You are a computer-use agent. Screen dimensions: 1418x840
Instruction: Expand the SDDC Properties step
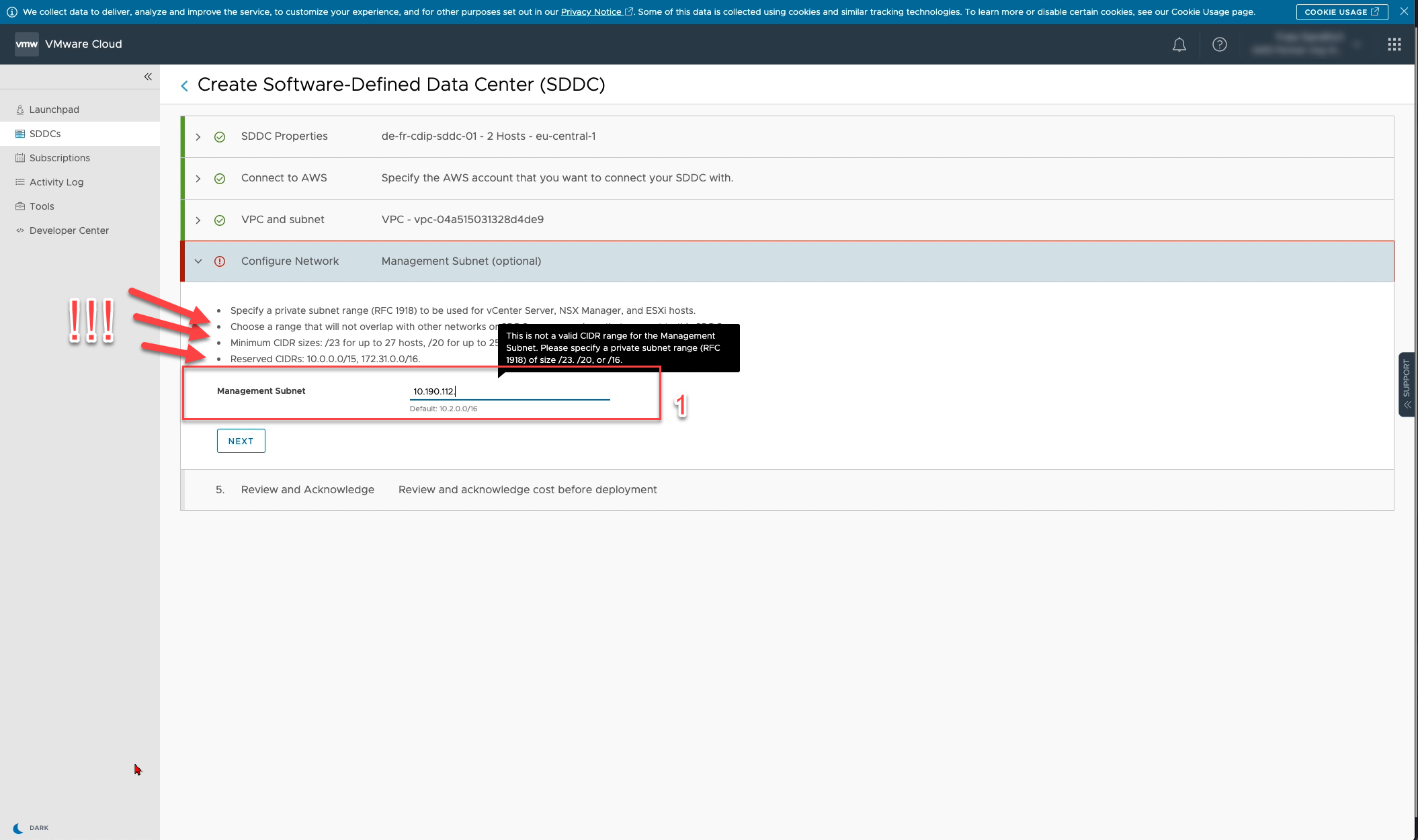(198, 137)
